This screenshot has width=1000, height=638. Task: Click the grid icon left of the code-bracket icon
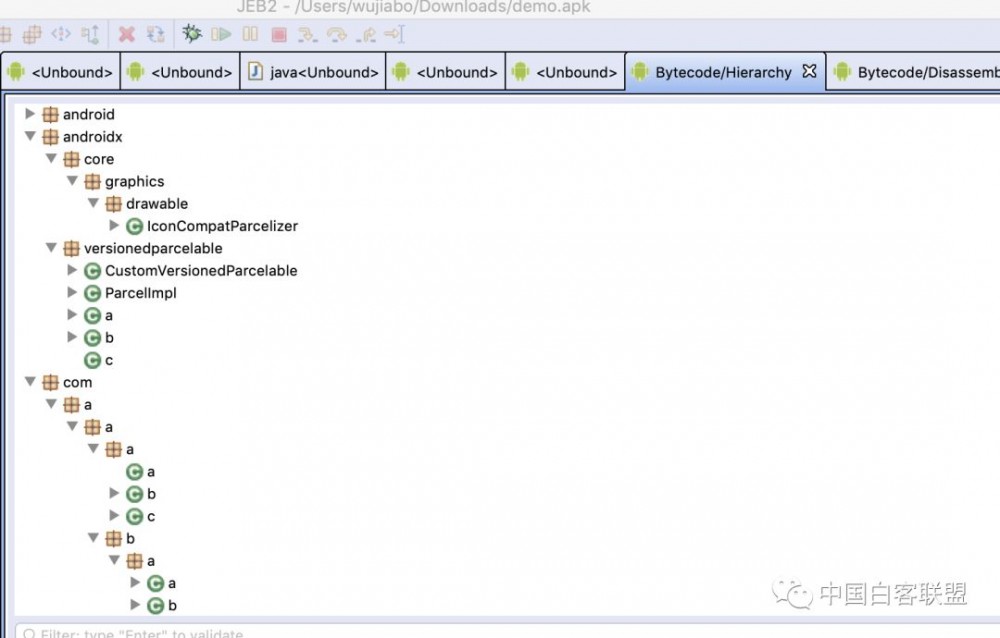coord(32,34)
